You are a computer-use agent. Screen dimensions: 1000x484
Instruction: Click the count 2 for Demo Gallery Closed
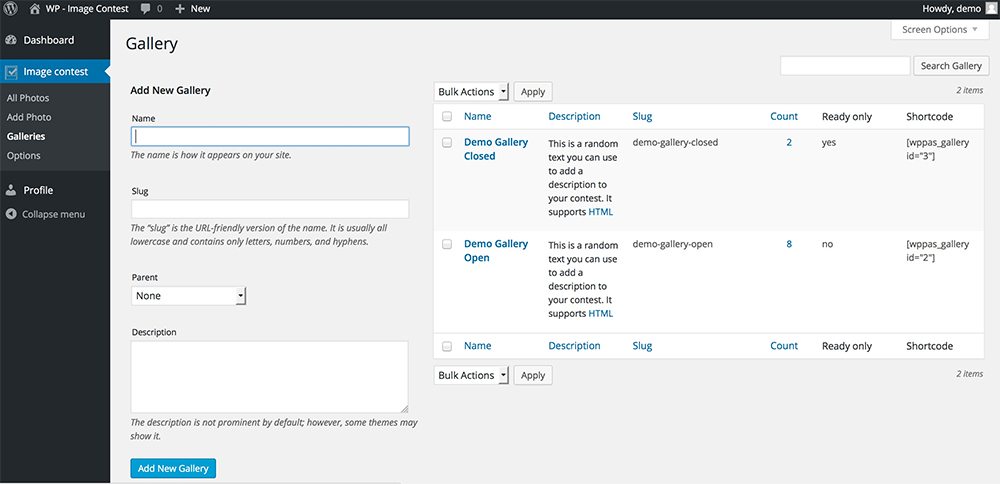click(x=789, y=143)
